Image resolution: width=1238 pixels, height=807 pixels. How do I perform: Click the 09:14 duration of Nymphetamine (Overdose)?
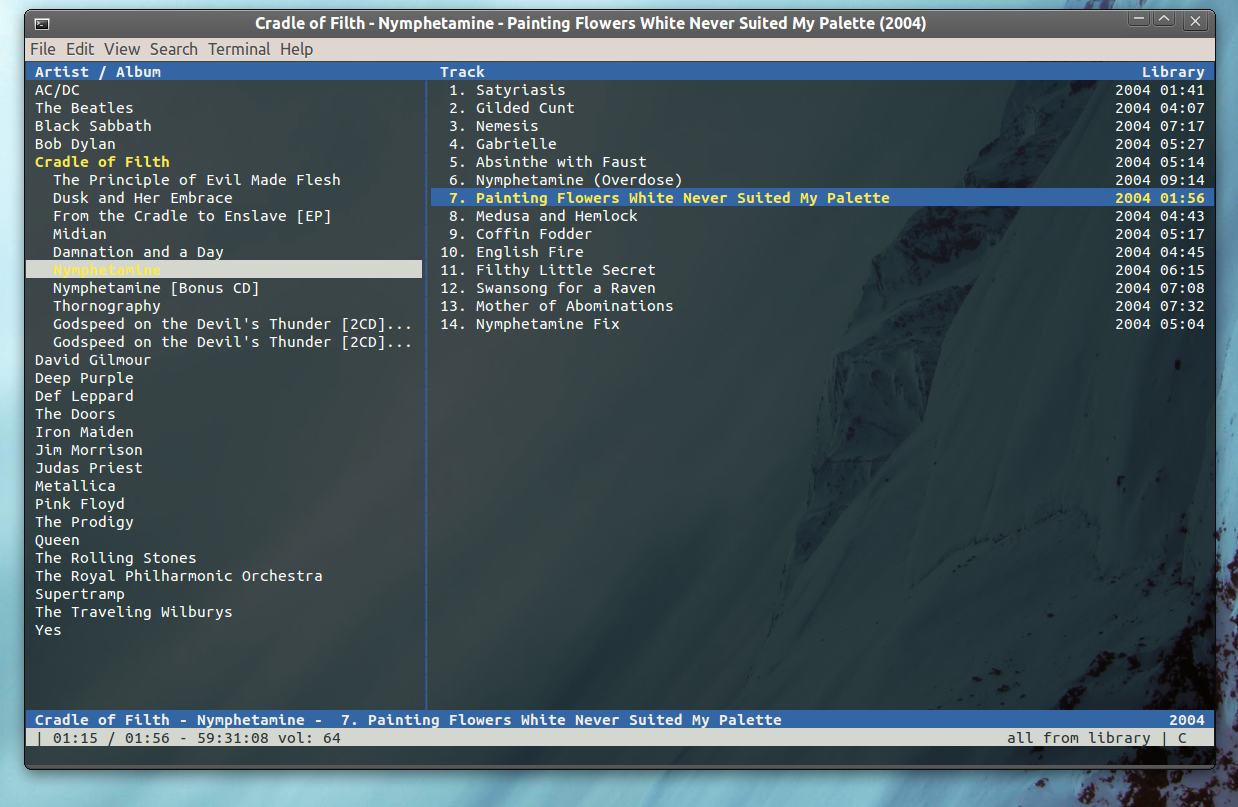[1182, 180]
